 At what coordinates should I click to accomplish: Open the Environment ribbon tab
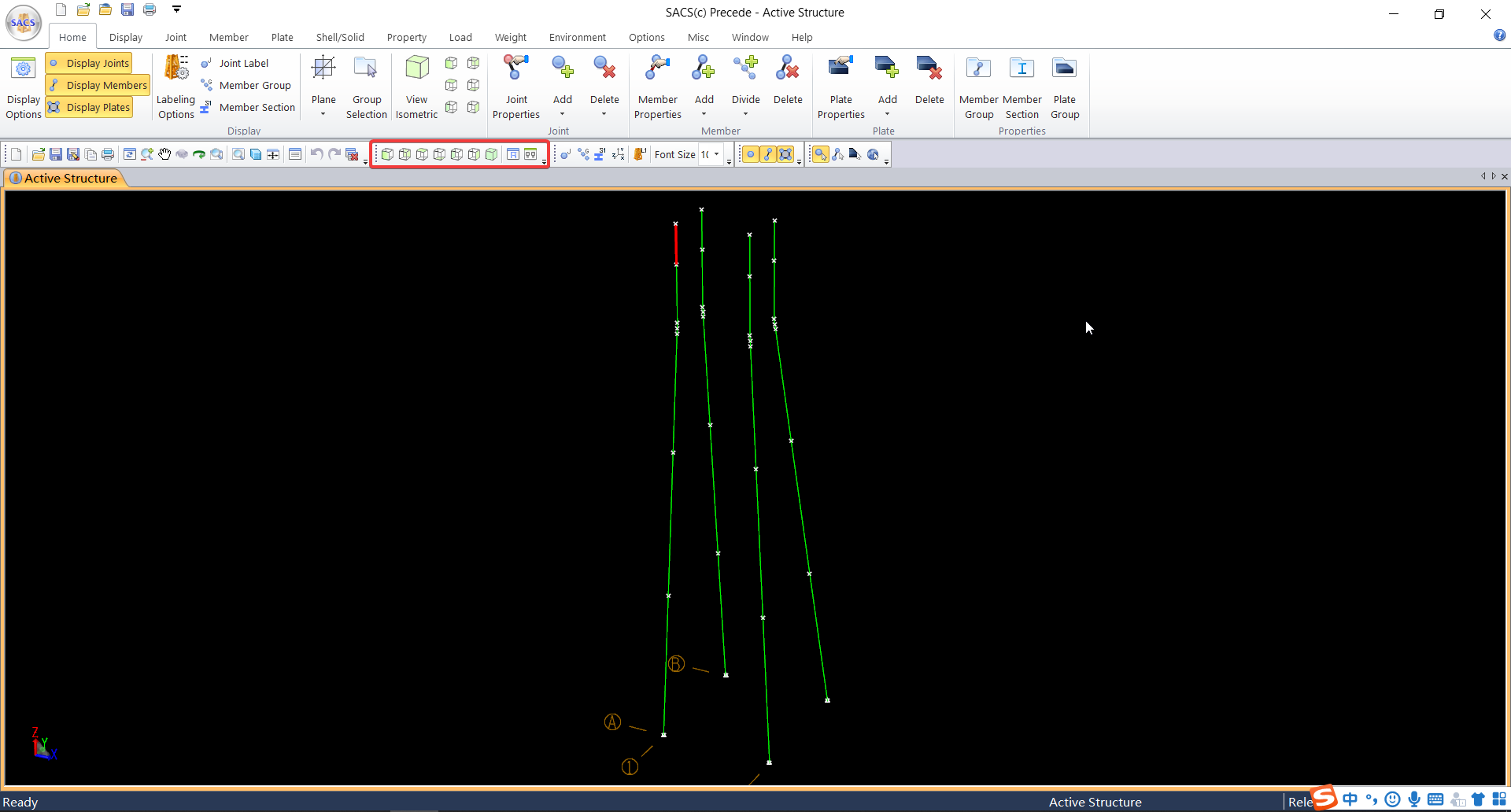click(577, 37)
